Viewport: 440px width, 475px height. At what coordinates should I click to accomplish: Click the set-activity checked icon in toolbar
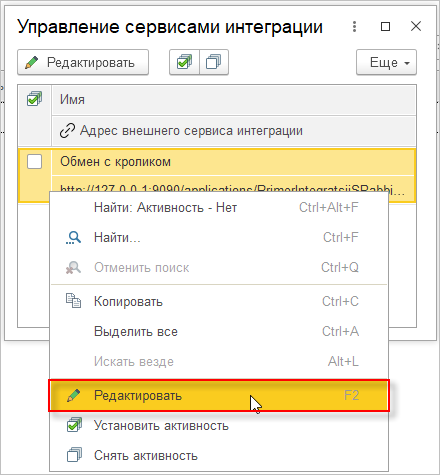coord(184,62)
